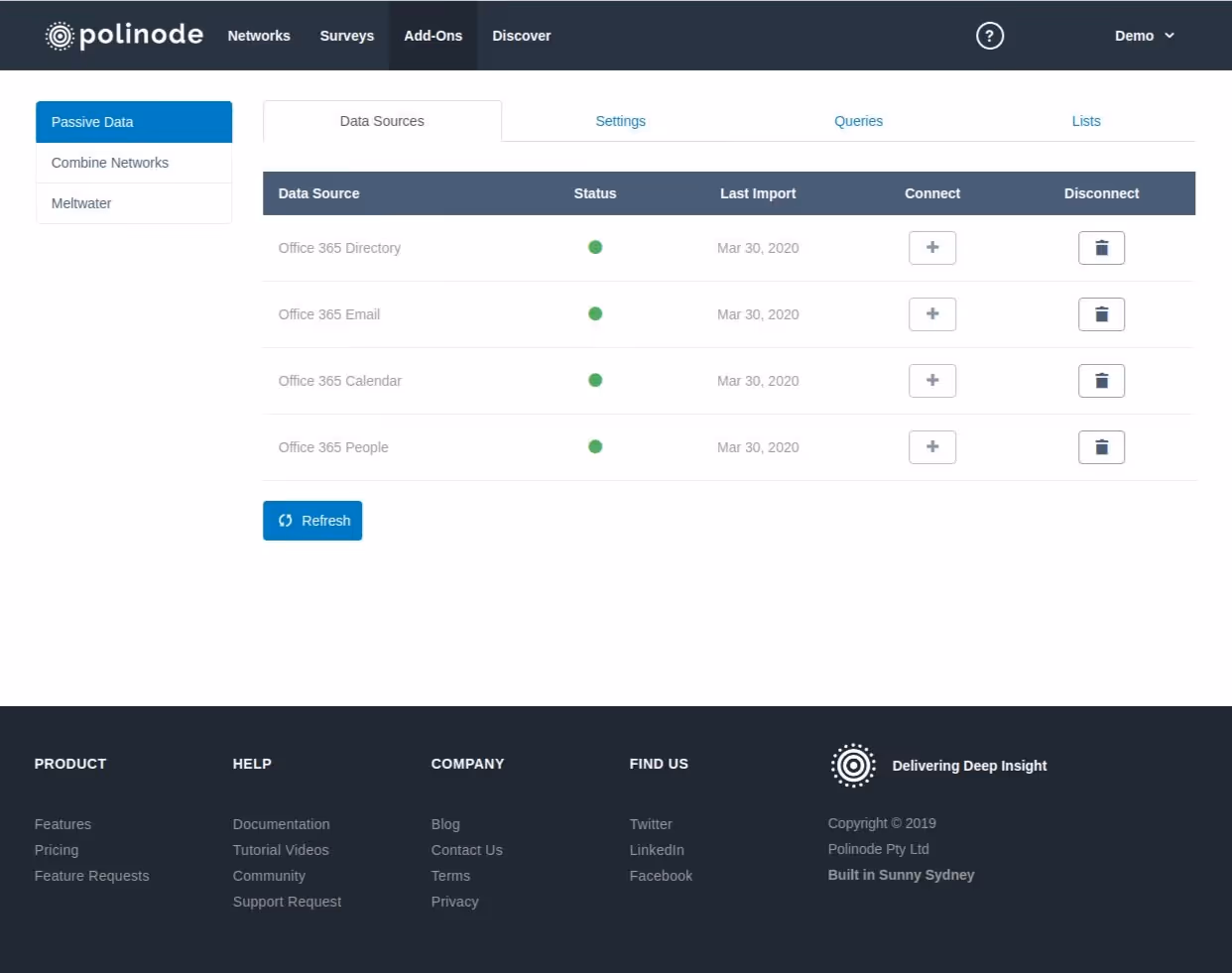Select Combine Networks in the sidebar

pyautogui.click(x=134, y=163)
